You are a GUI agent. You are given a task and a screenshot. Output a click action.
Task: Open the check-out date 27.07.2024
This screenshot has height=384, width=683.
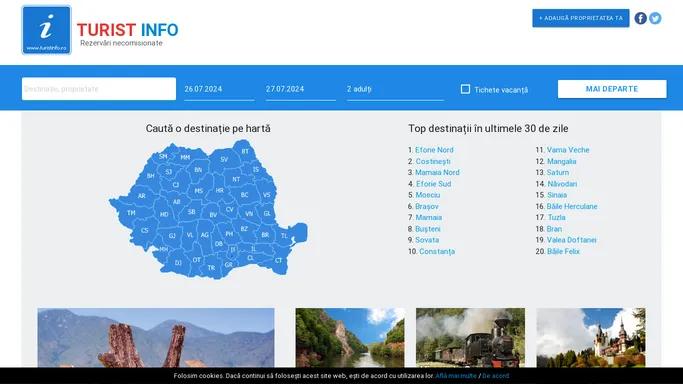pyautogui.click(x=301, y=89)
